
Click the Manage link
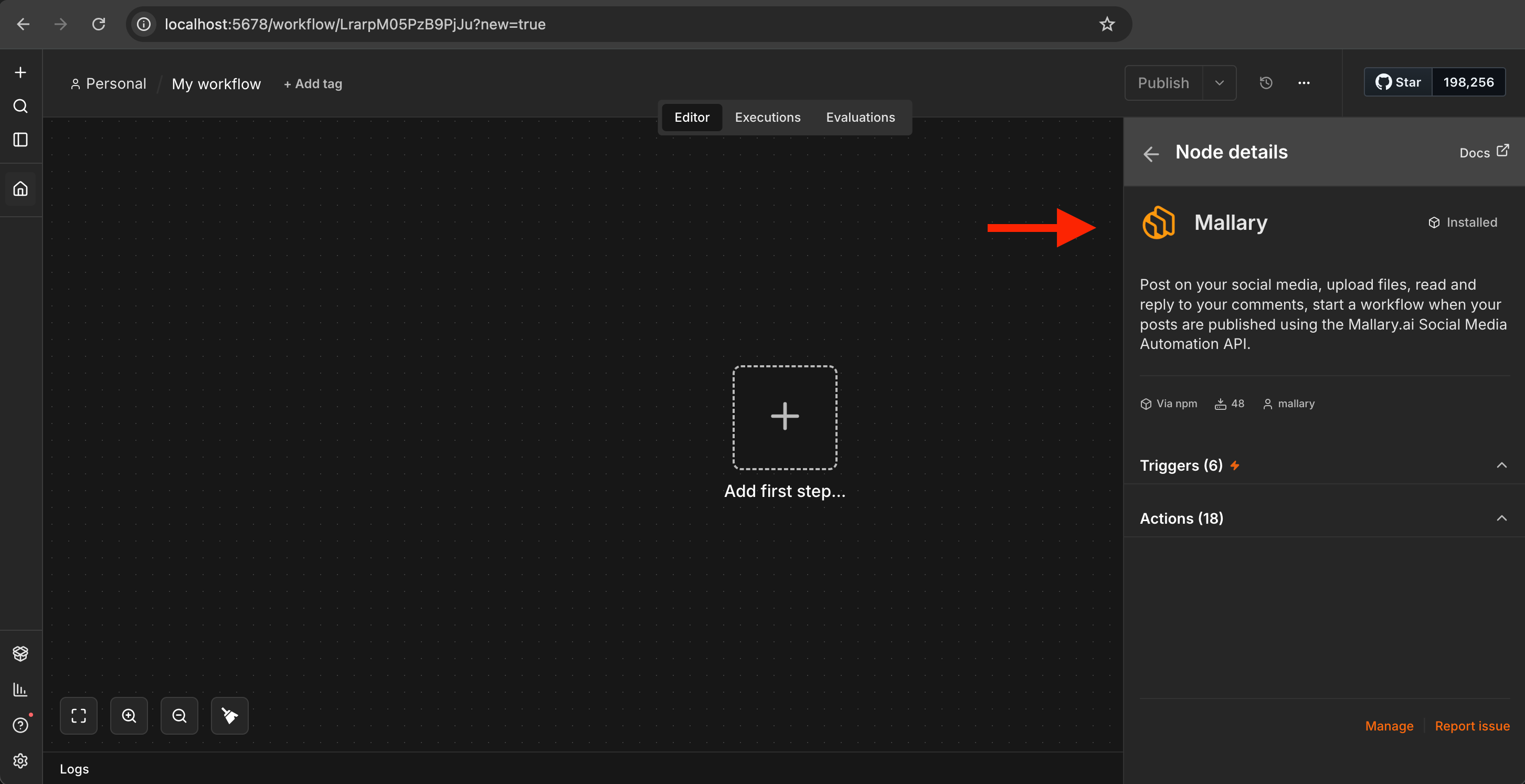(1389, 726)
